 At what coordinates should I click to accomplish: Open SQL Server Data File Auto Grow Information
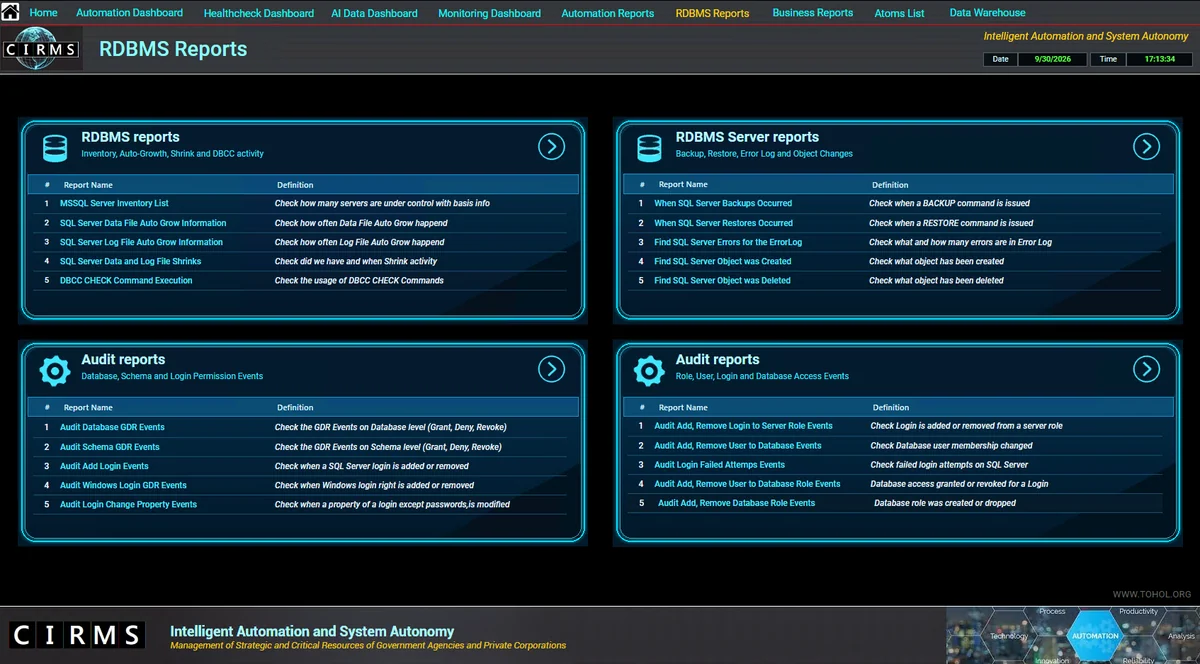(143, 223)
